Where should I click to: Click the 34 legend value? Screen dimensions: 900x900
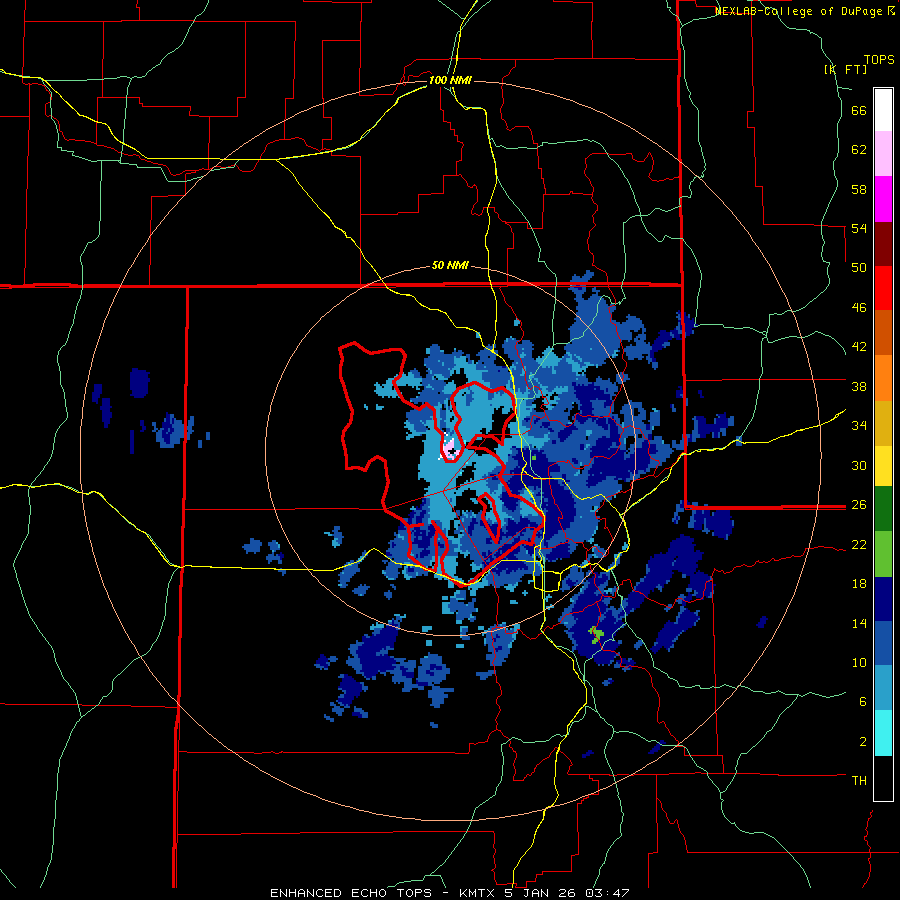[x=859, y=426]
